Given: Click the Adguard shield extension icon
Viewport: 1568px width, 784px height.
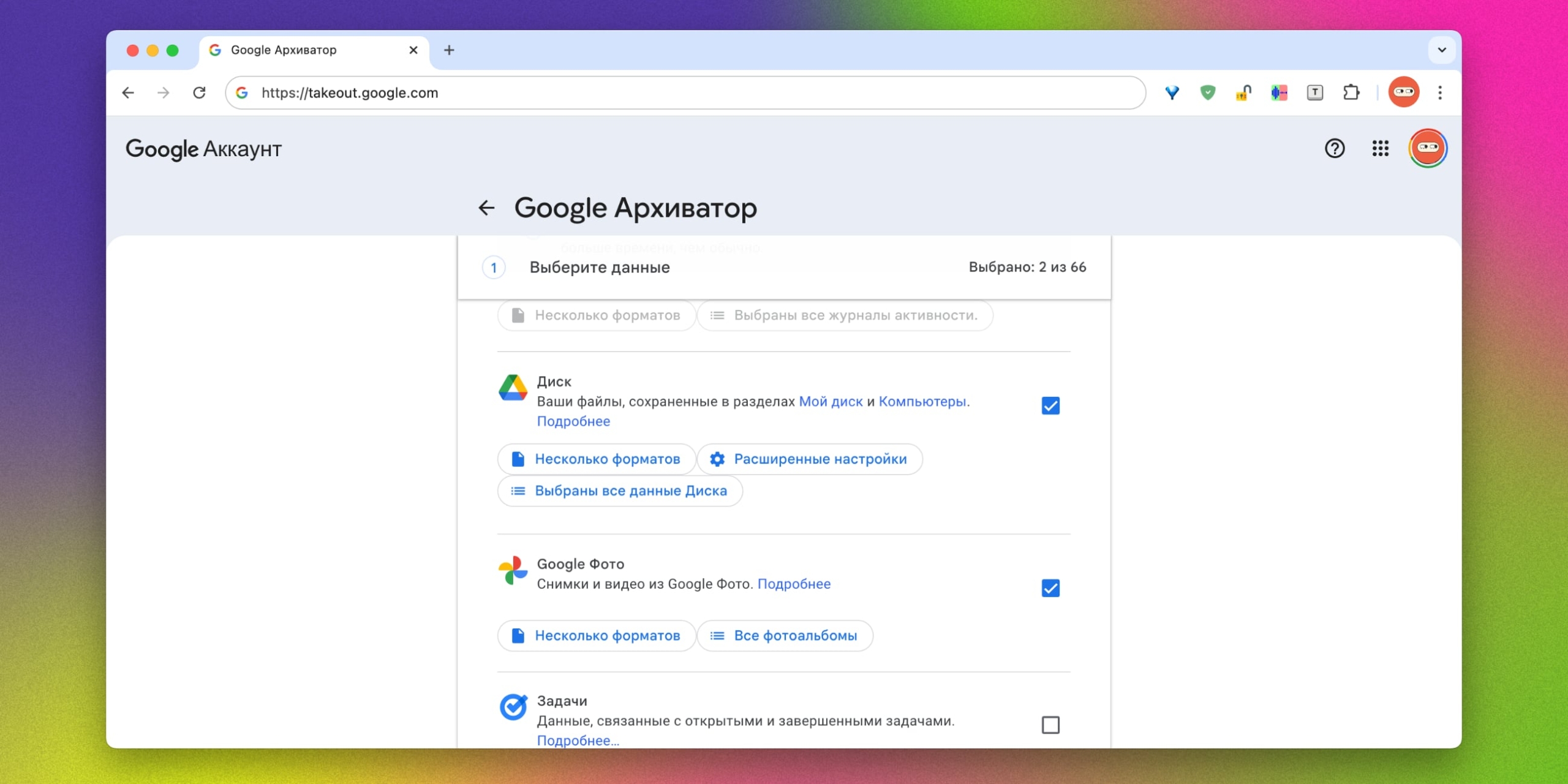Looking at the screenshot, I should coord(1207,92).
